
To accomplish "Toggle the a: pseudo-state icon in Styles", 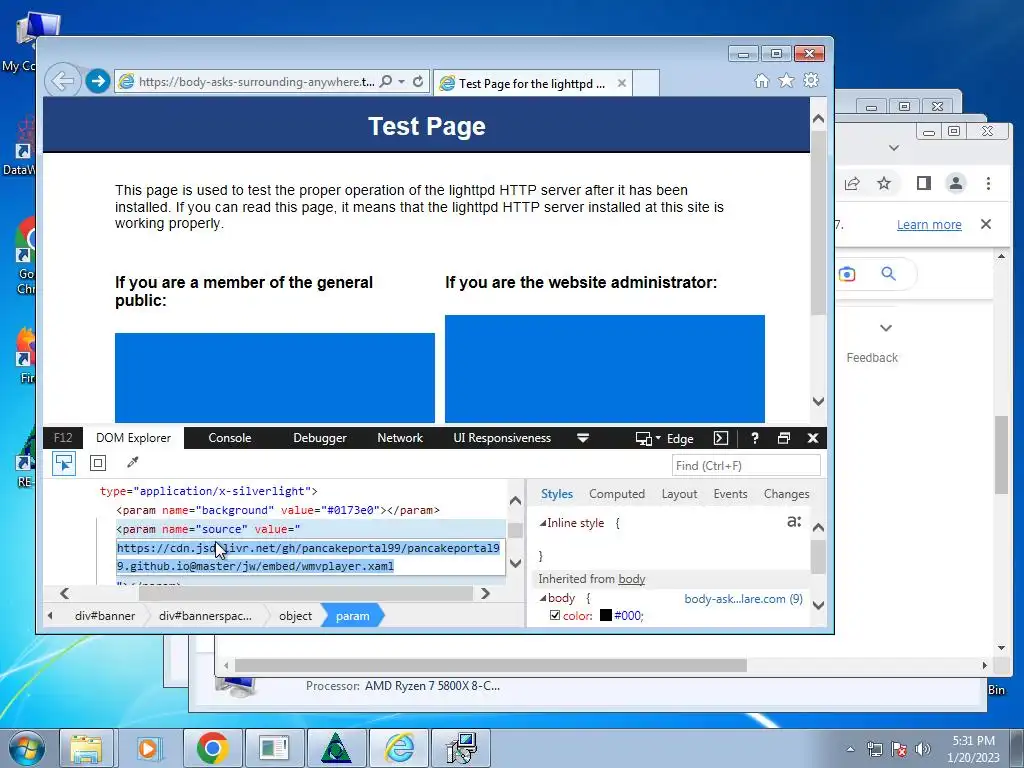I will 793,522.
